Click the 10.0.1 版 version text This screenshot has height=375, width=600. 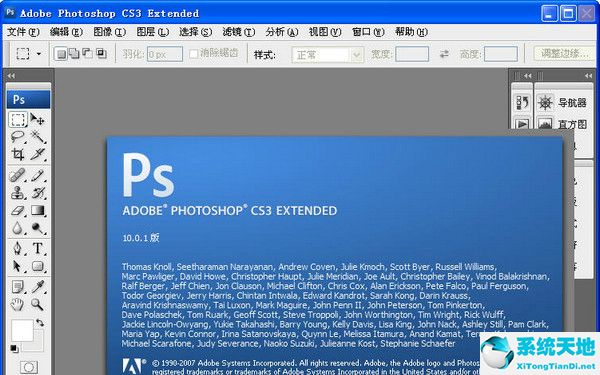(141, 238)
